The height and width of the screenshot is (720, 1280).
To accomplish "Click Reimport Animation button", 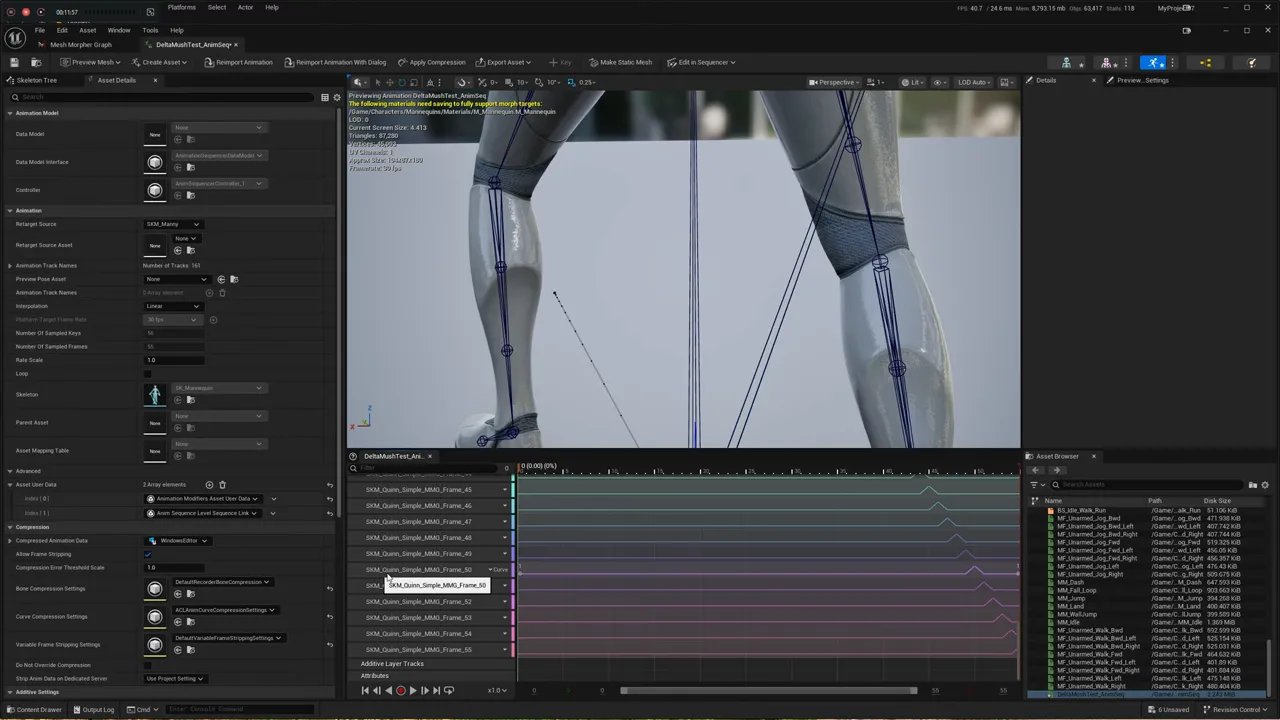I will [x=238, y=62].
